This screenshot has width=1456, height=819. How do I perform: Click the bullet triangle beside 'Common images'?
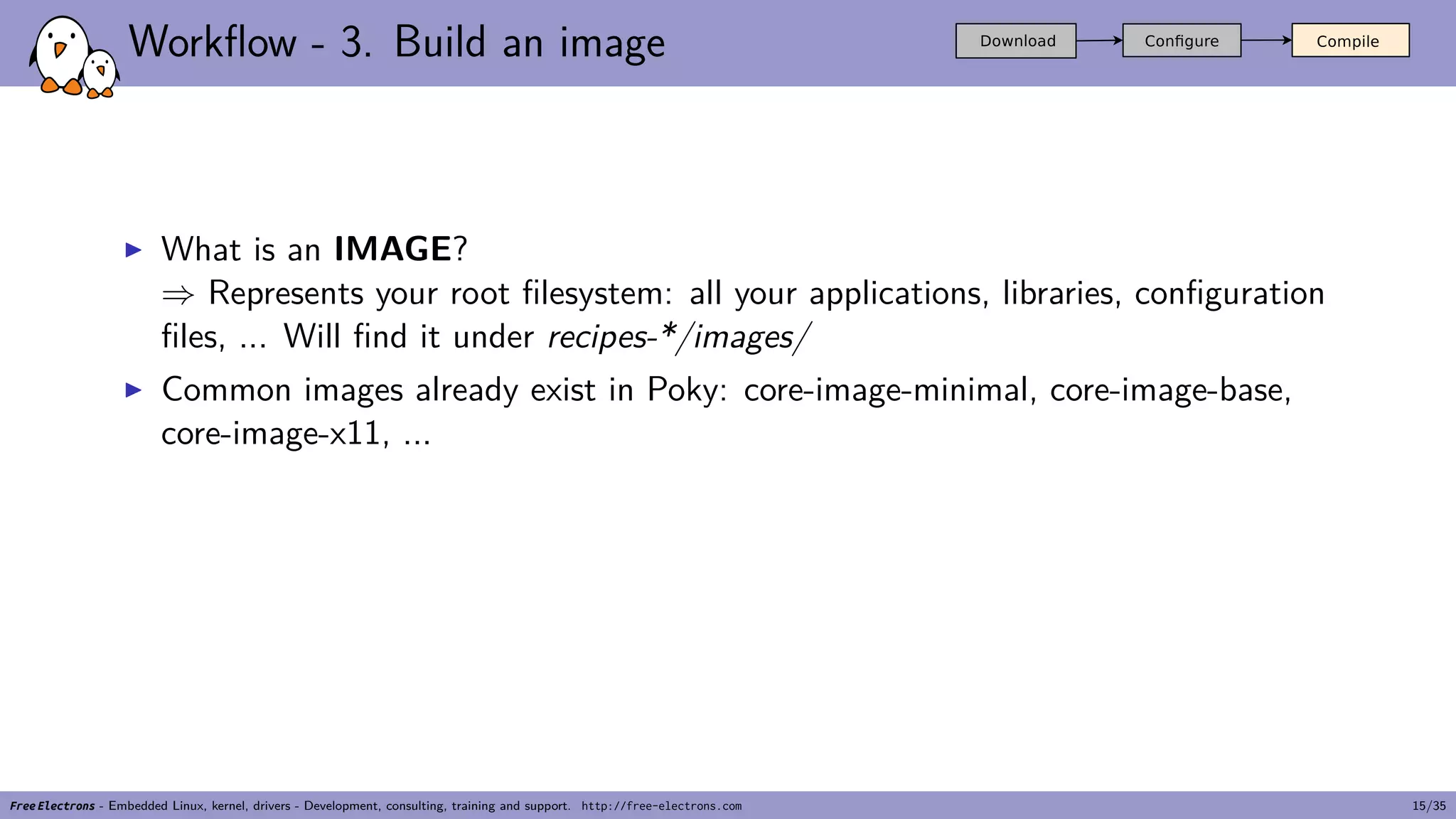pyautogui.click(x=134, y=390)
